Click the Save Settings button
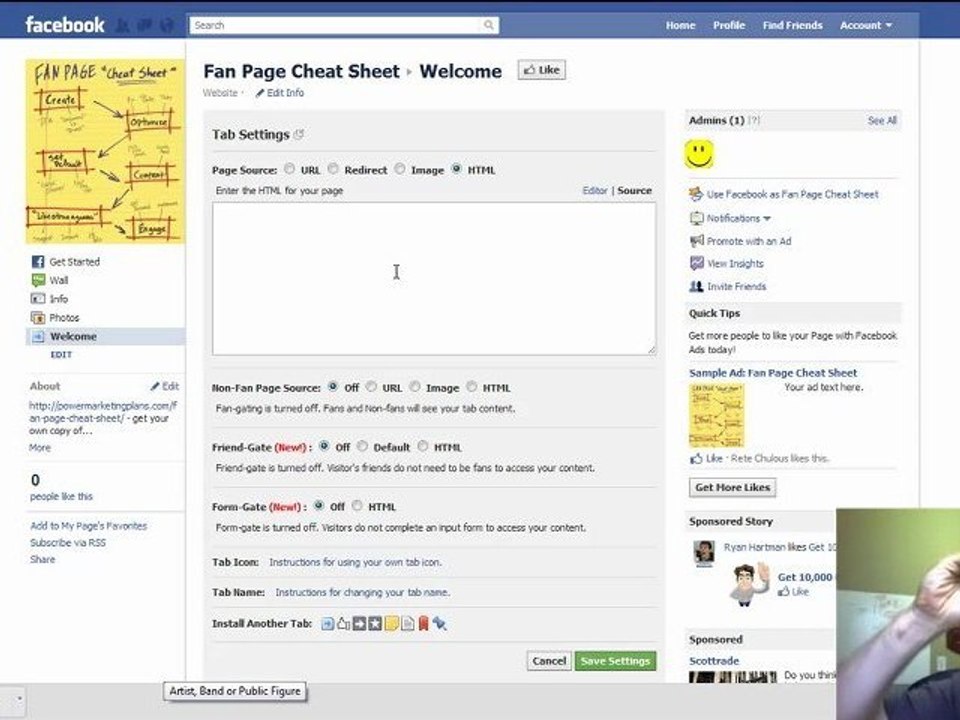Viewport: 960px width, 720px height. [615, 661]
